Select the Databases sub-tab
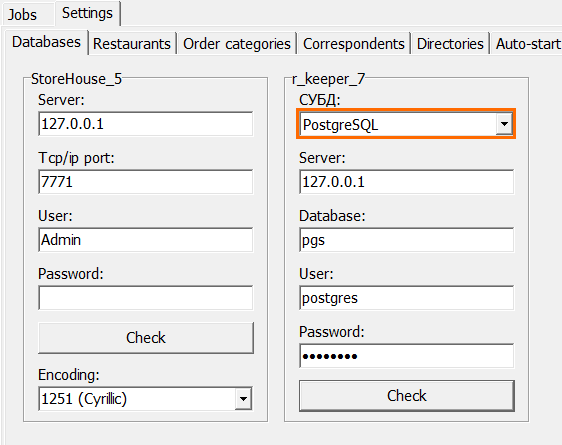Image resolution: width=562 pixels, height=445 pixels. tap(46, 42)
